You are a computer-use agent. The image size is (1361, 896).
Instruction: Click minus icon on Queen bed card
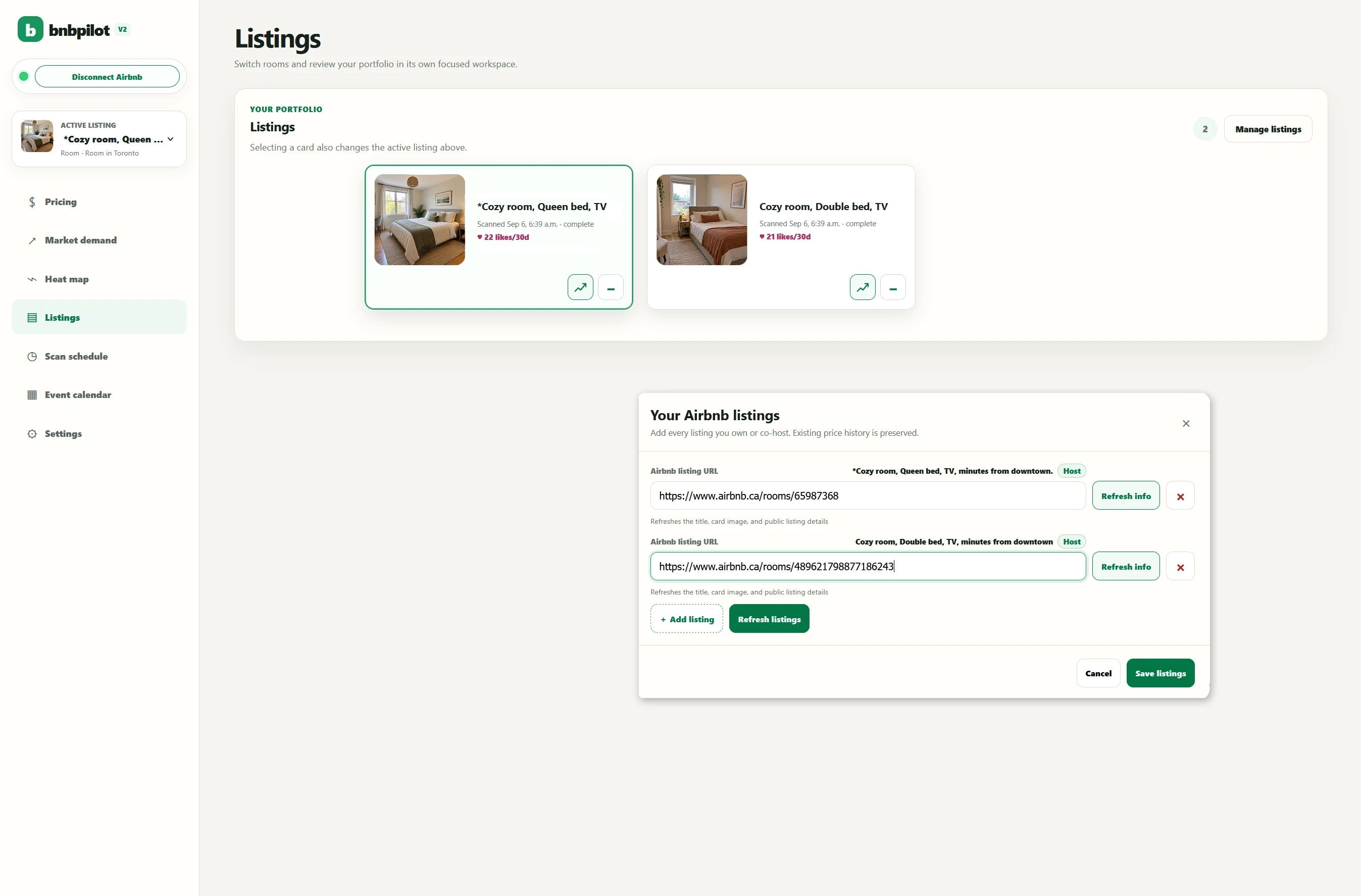click(611, 287)
